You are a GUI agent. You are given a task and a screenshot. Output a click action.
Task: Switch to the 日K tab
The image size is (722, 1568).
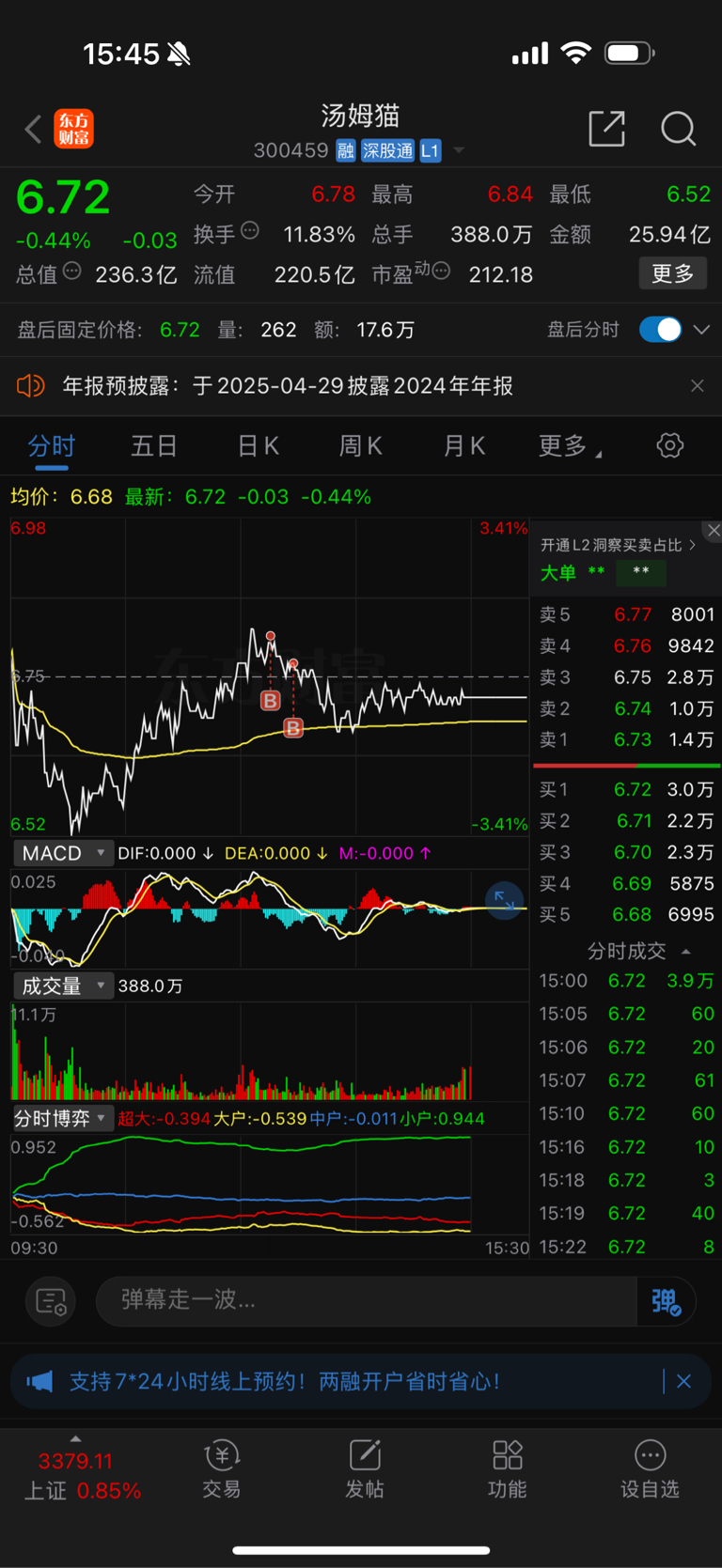click(x=258, y=445)
